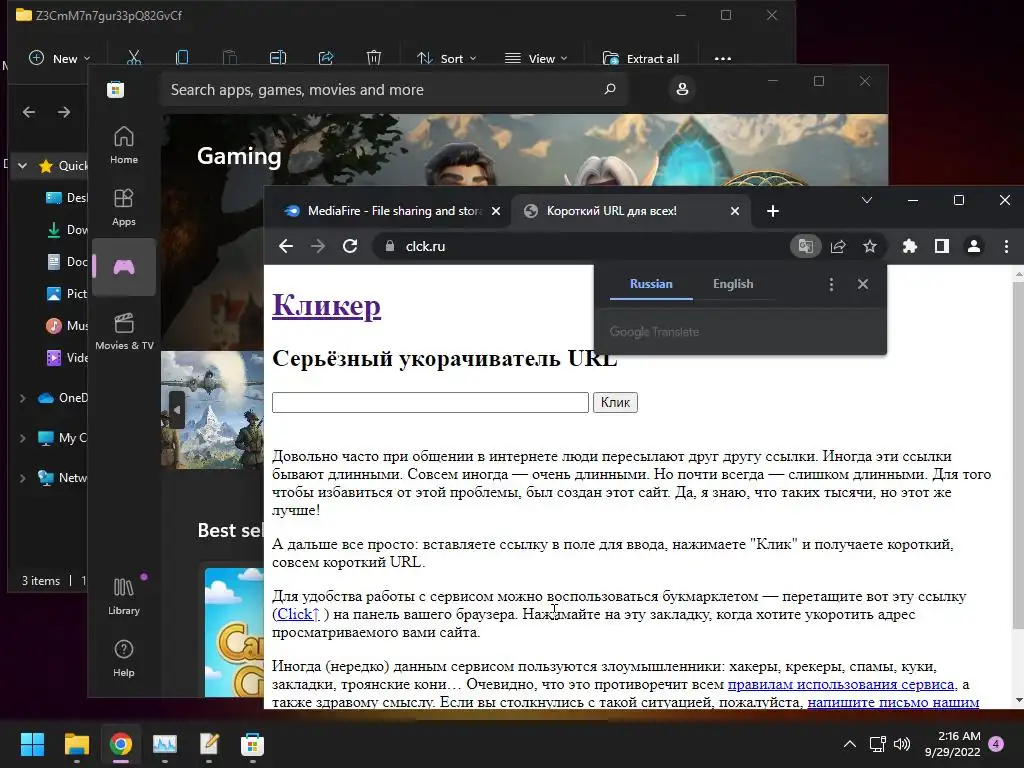Open the Microsoft Store account profile icon
This screenshot has height=768, width=1024.
tap(682, 89)
